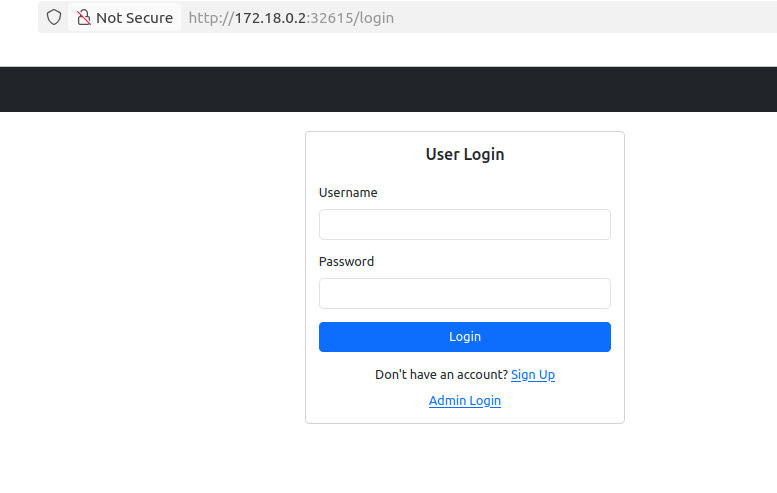The height and width of the screenshot is (493, 777).
Task: Click the "User Login" heading
Action: point(464,155)
